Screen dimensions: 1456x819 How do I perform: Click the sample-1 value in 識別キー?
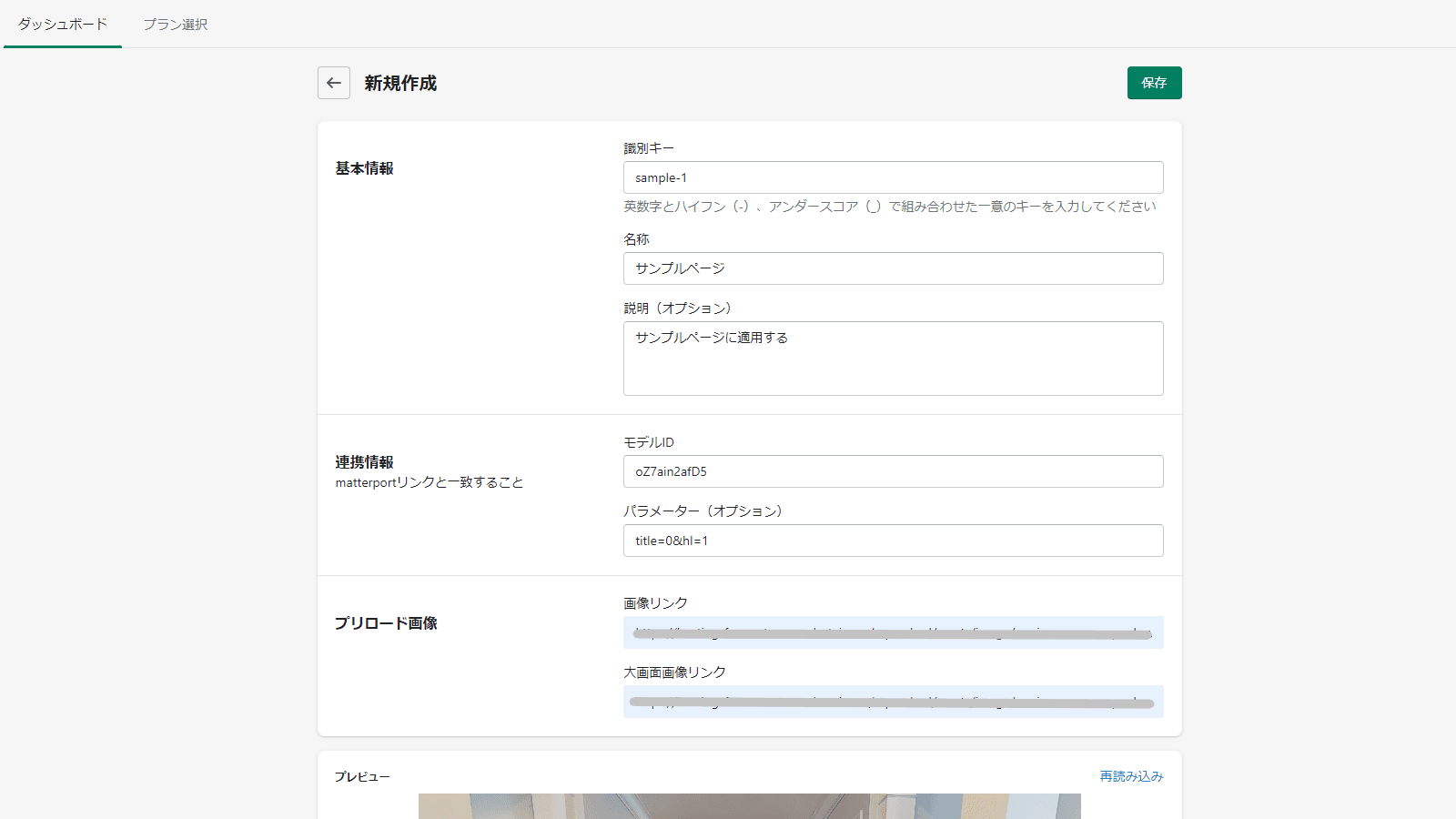pos(657,177)
